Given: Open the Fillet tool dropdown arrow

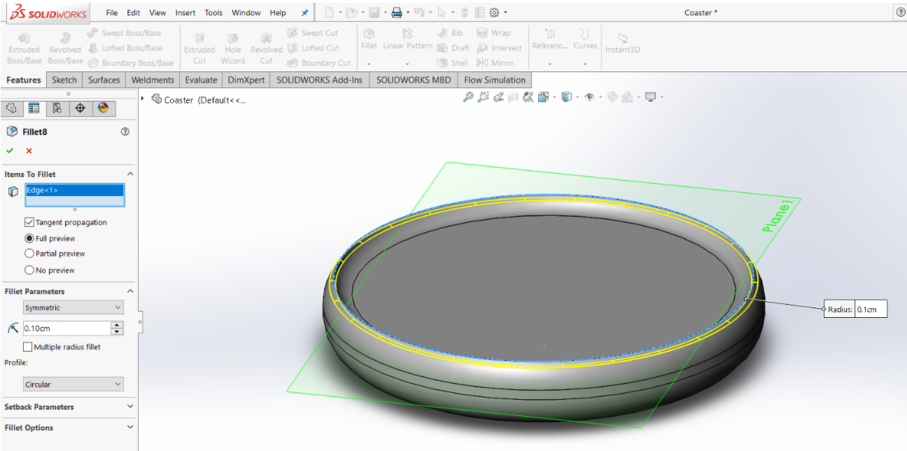Looking at the screenshot, I should [x=368, y=64].
